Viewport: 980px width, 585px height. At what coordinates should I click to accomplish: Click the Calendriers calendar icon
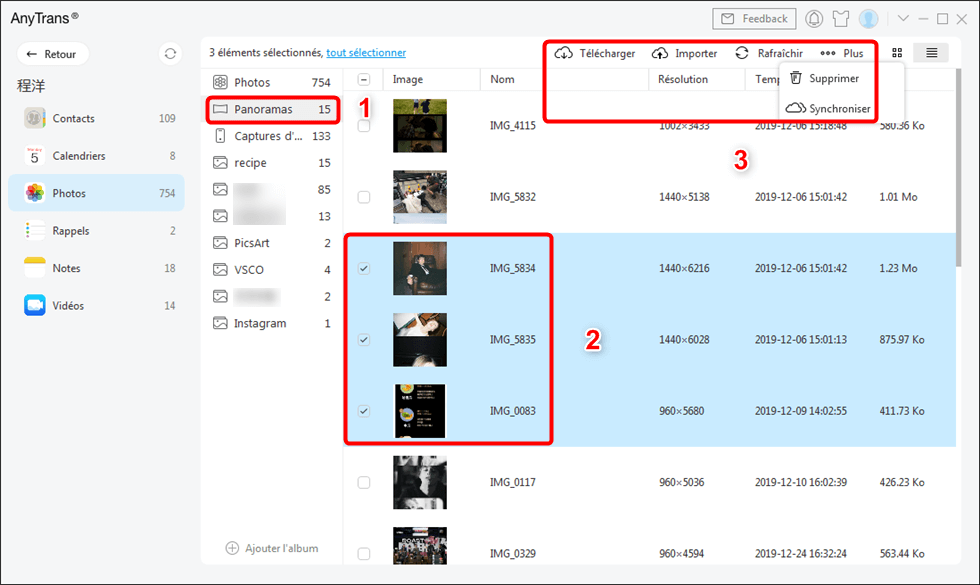coord(35,156)
